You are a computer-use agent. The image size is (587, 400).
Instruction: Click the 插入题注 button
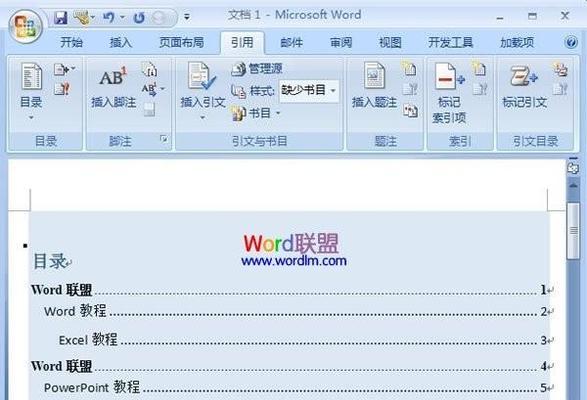374,87
